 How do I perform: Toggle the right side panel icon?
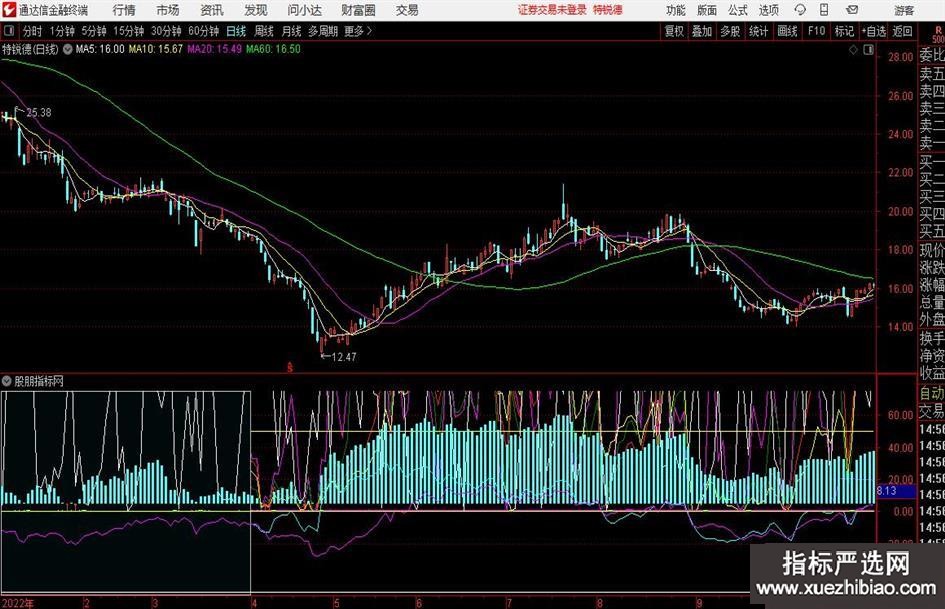click(x=868, y=50)
